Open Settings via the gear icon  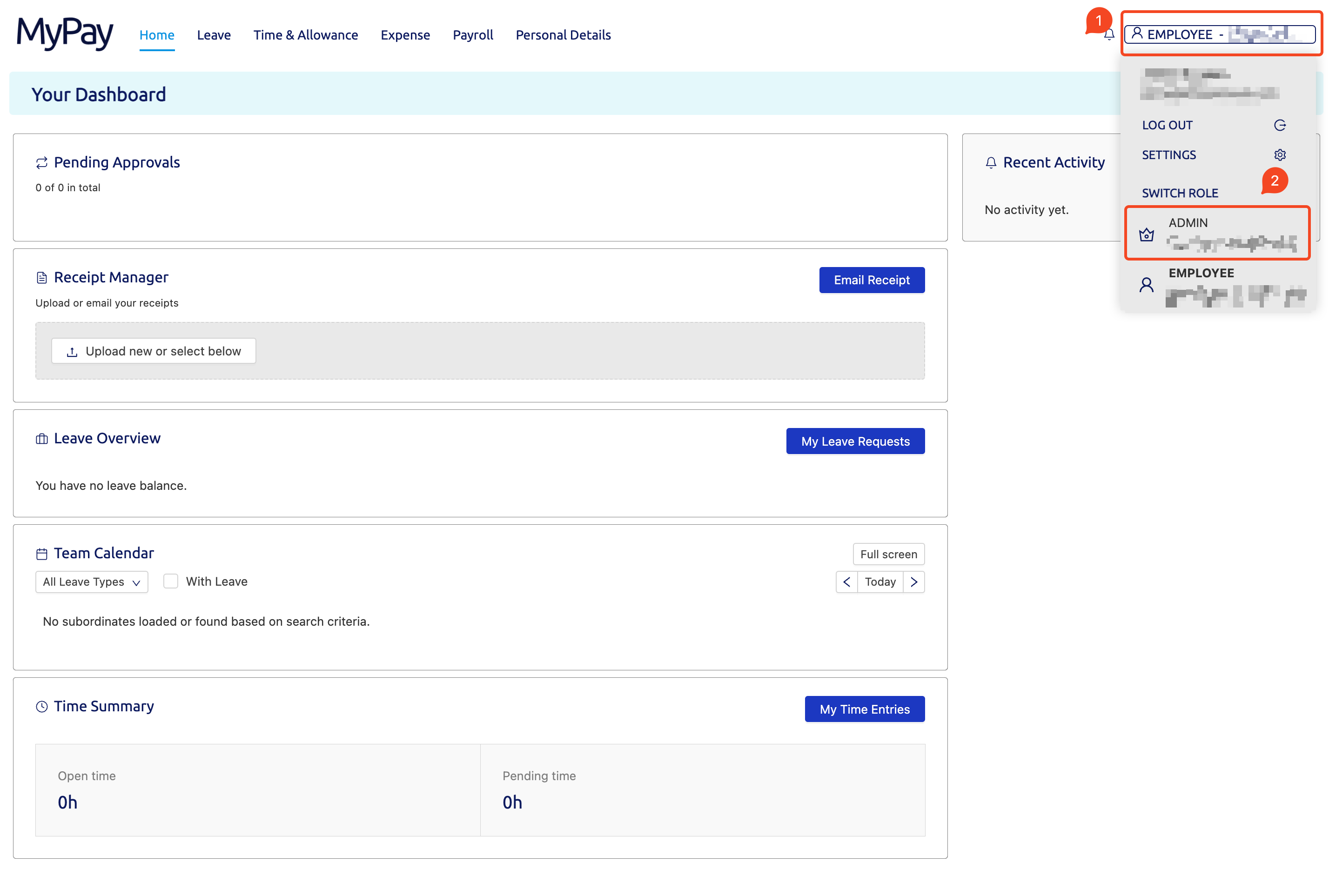pos(1281,154)
